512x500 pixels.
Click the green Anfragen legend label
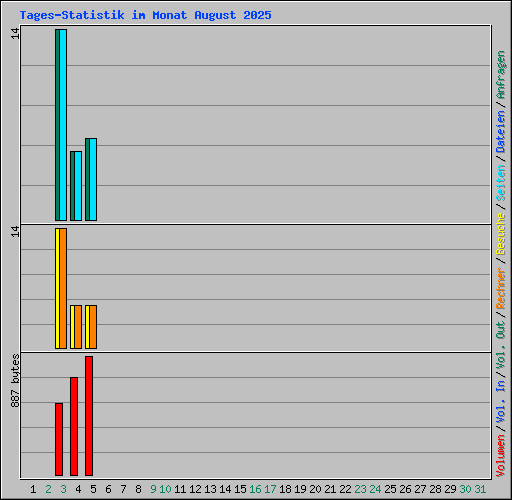click(x=501, y=75)
